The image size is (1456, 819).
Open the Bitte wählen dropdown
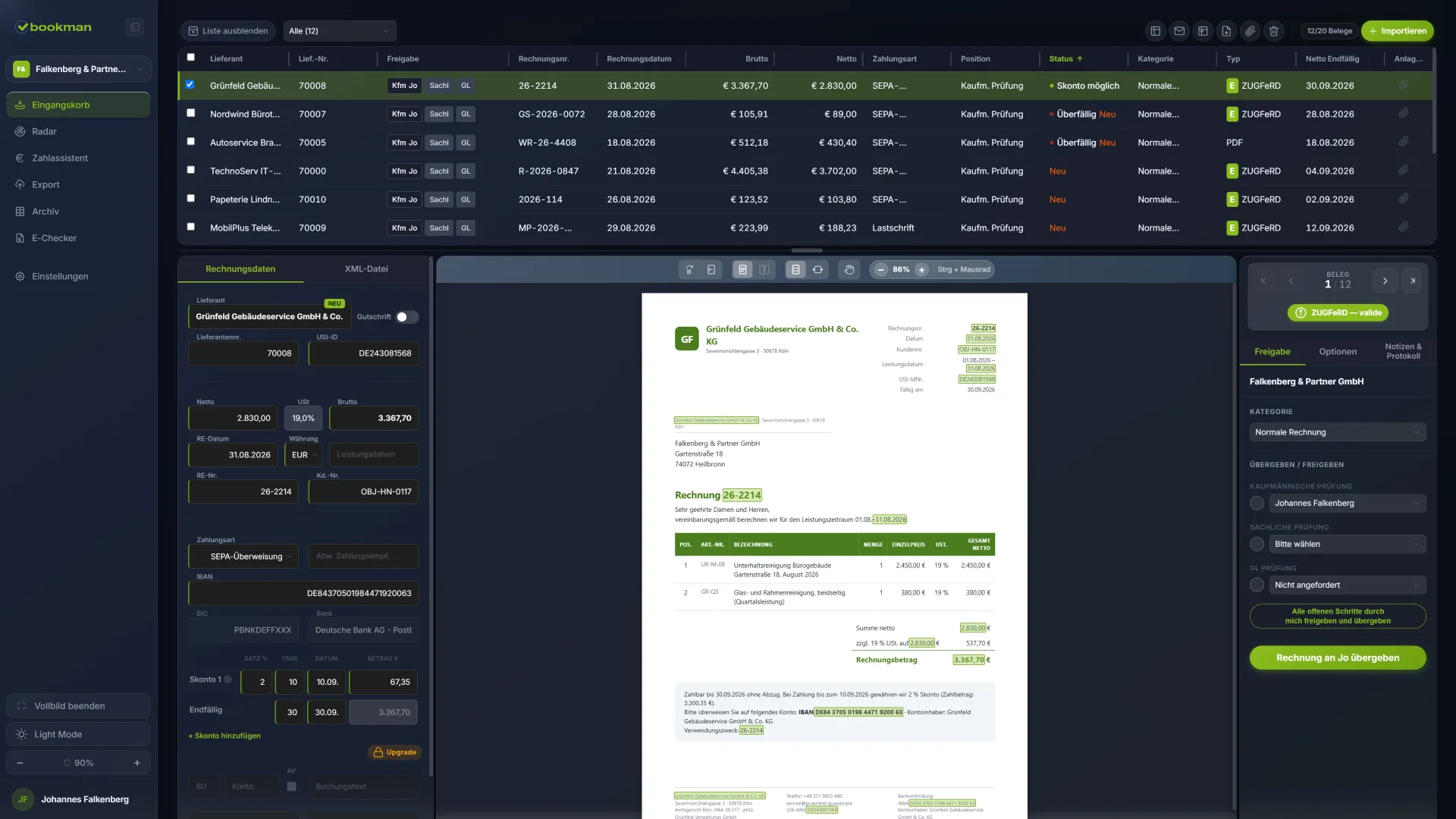click(1347, 544)
